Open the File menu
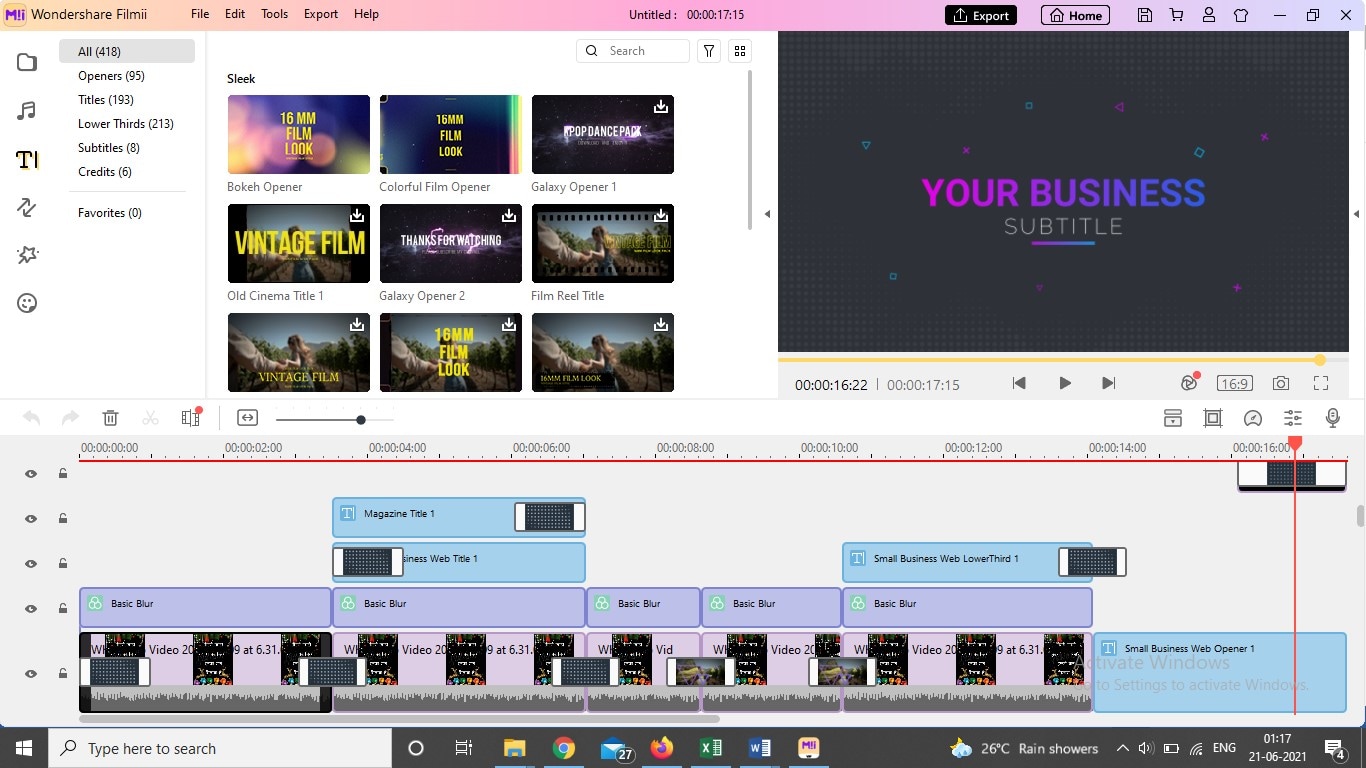 200,14
